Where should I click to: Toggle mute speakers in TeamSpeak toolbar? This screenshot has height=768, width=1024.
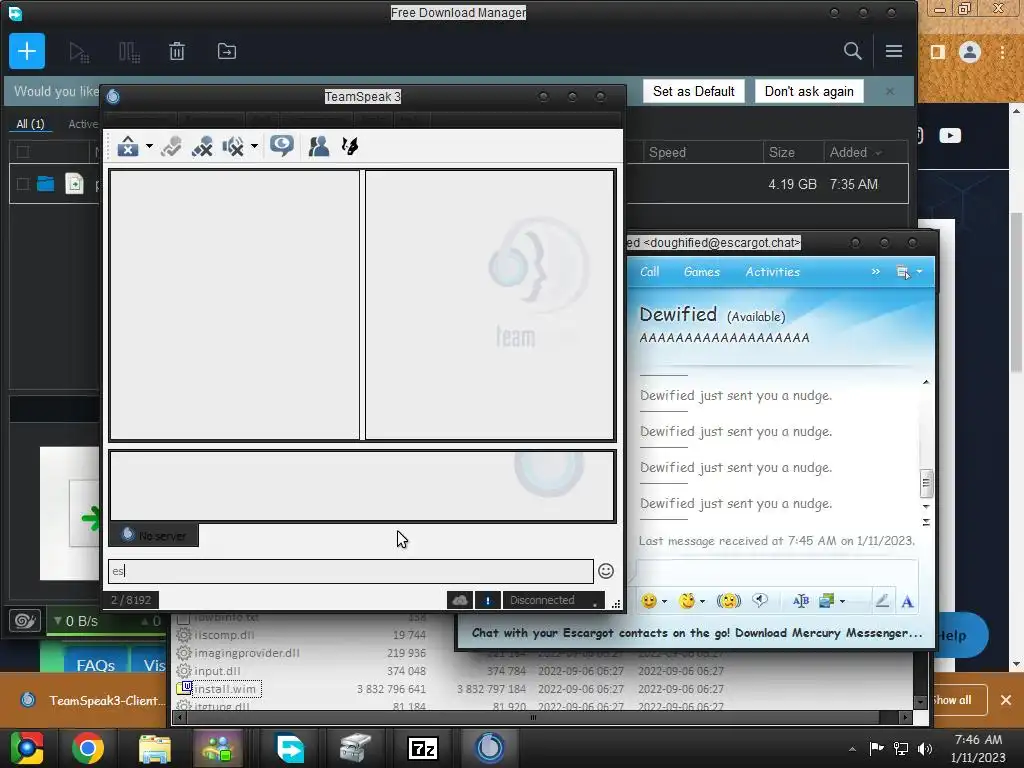232,146
